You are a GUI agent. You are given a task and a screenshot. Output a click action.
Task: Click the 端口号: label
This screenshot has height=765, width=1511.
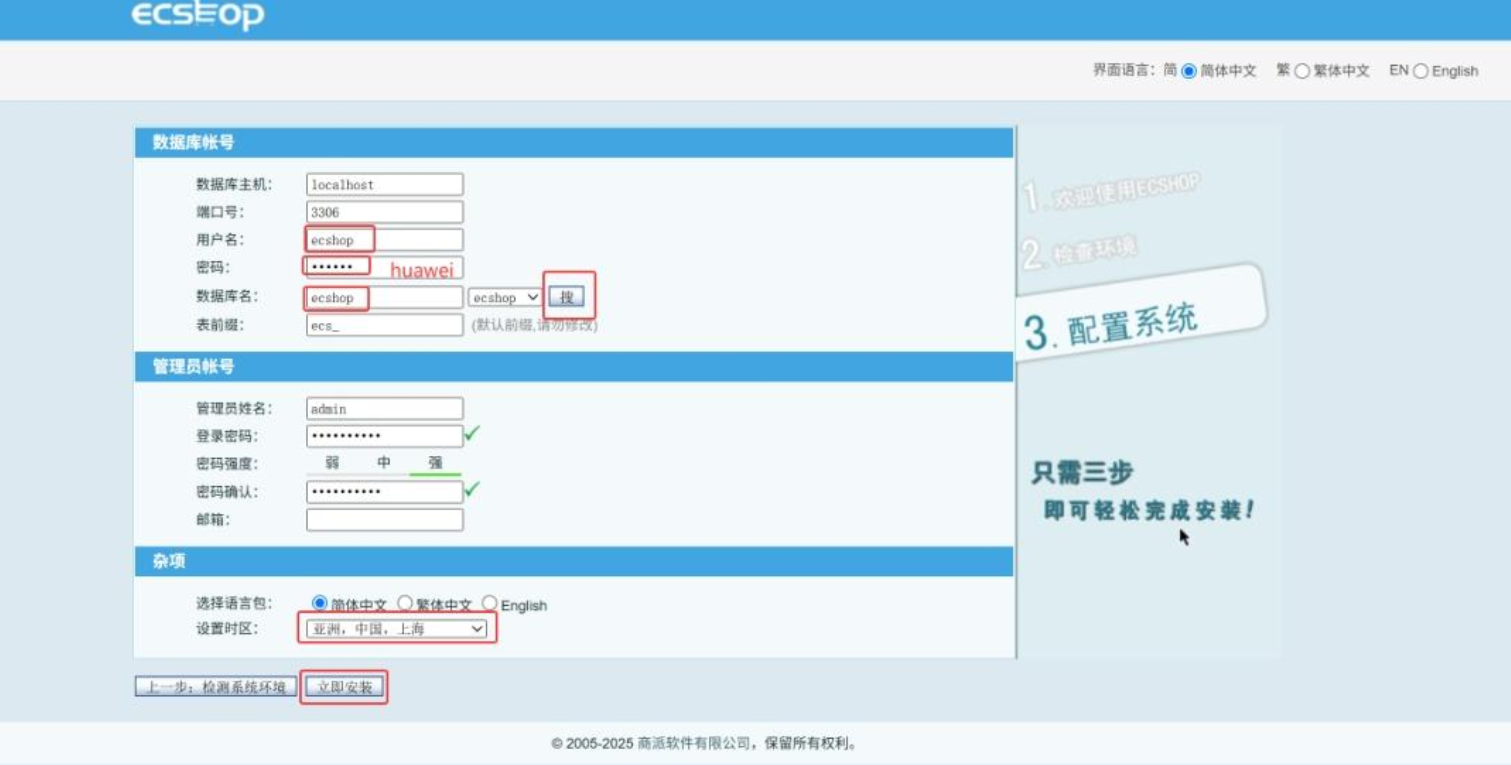(220, 212)
